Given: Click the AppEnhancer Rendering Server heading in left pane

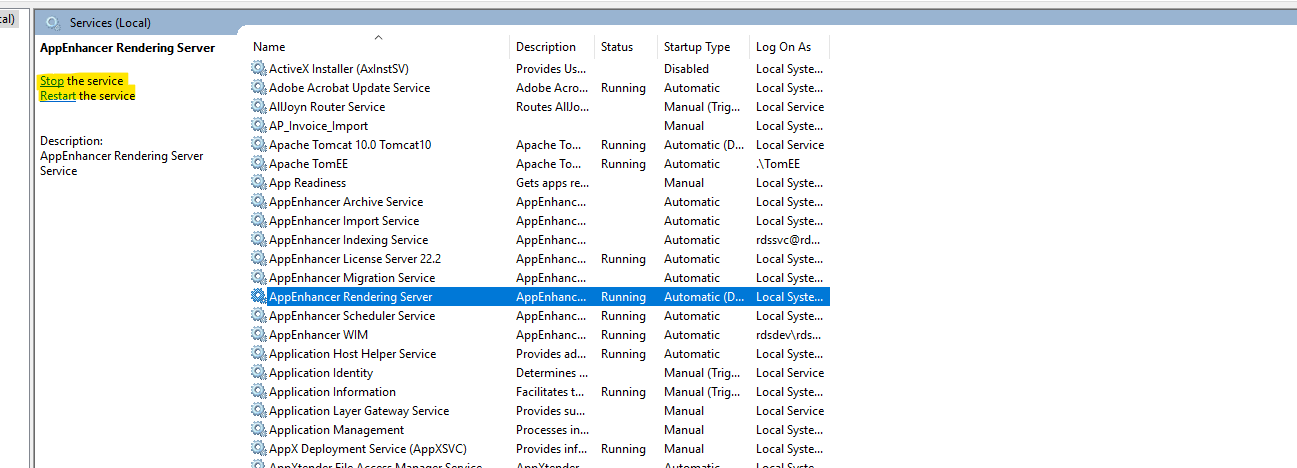Looking at the screenshot, I should click(127, 48).
